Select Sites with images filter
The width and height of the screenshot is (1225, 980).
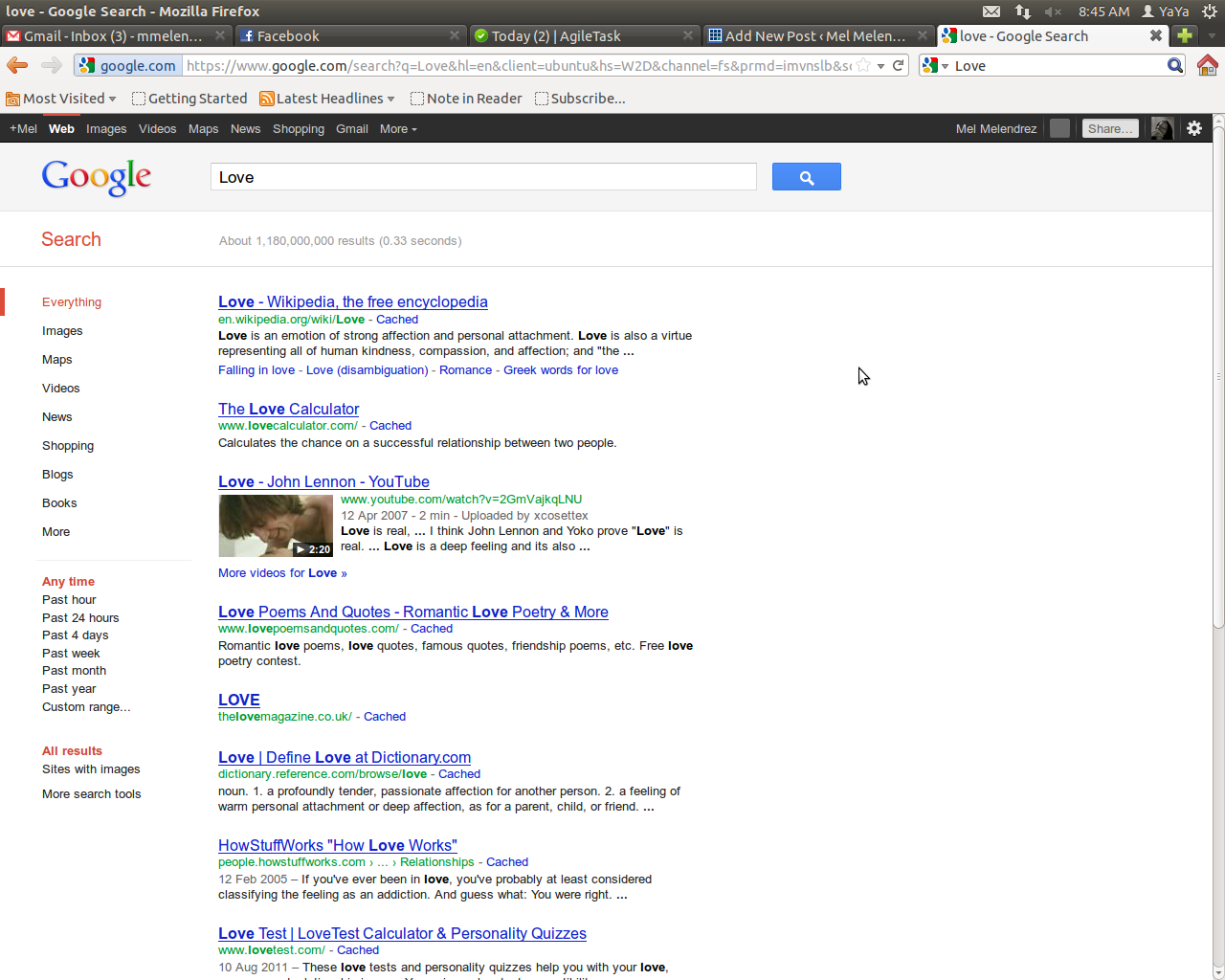click(x=91, y=768)
